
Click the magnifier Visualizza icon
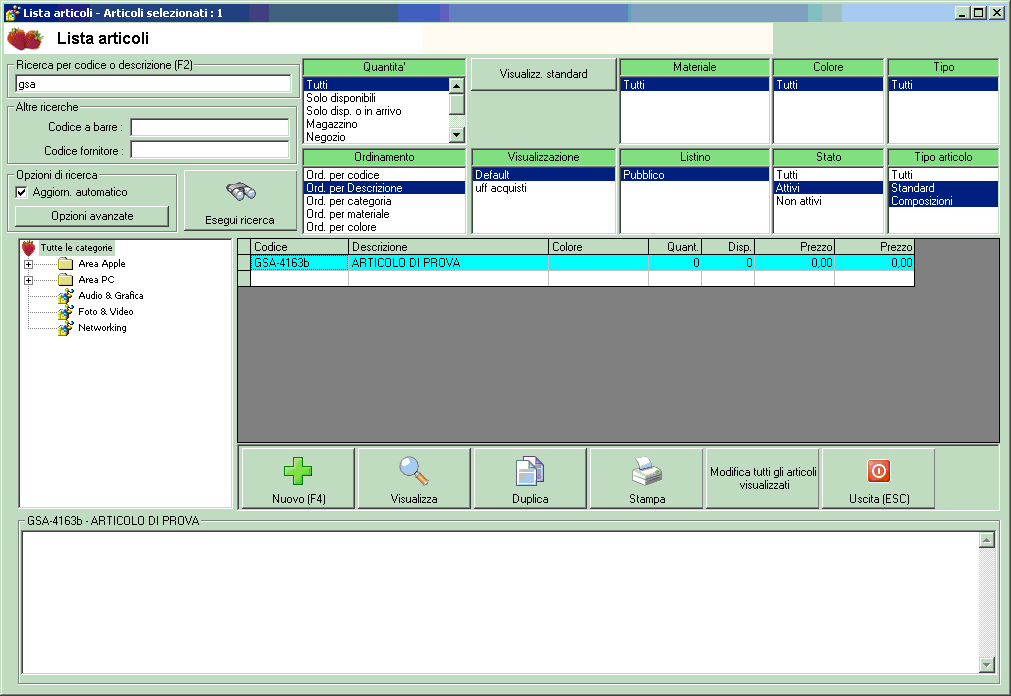(413, 472)
